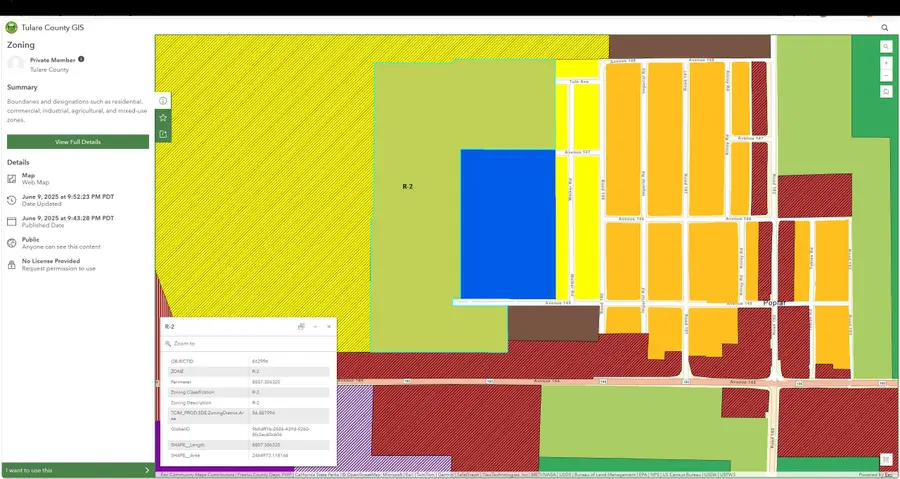Zoom to the selected R-2 feature

pyautogui.click(x=181, y=344)
